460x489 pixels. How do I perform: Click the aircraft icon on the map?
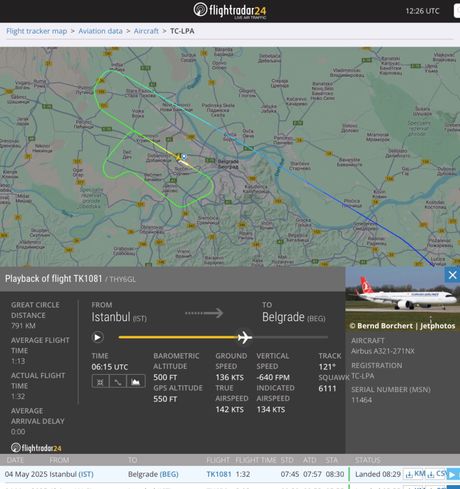coord(179,157)
